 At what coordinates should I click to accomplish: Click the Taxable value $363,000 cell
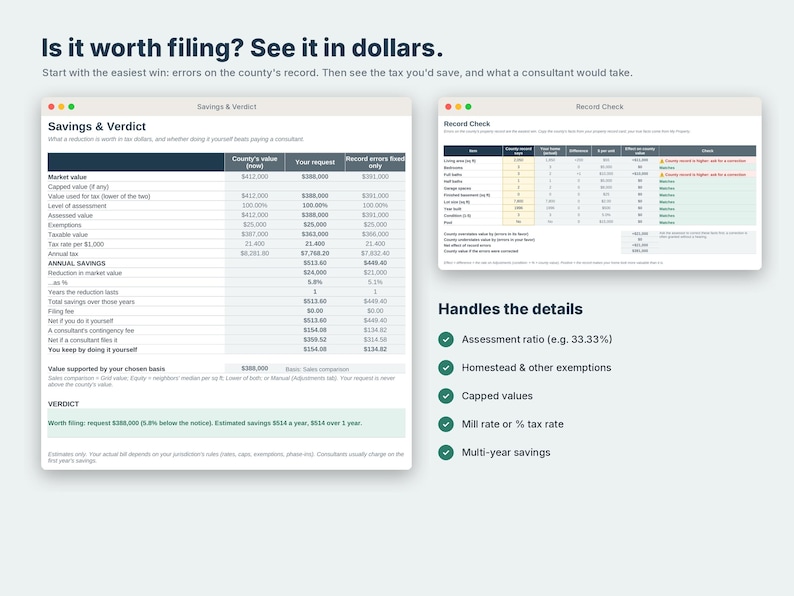click(314, 234)
